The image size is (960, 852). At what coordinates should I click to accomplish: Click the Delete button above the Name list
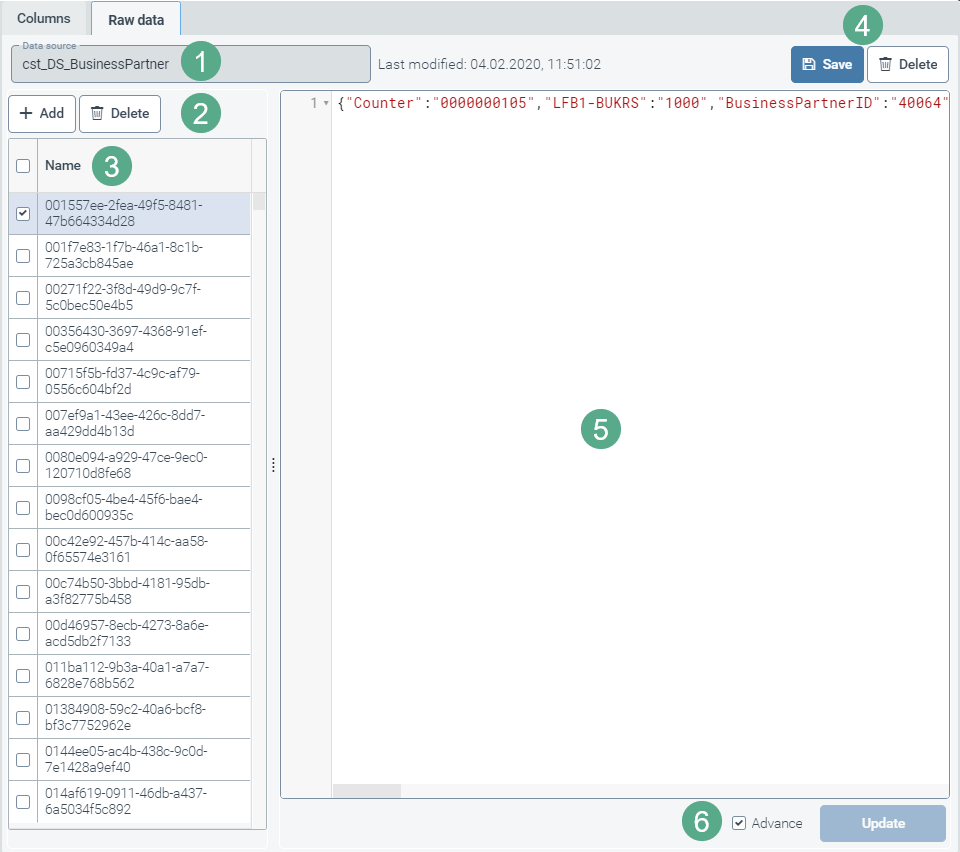[x=120, y=113]
